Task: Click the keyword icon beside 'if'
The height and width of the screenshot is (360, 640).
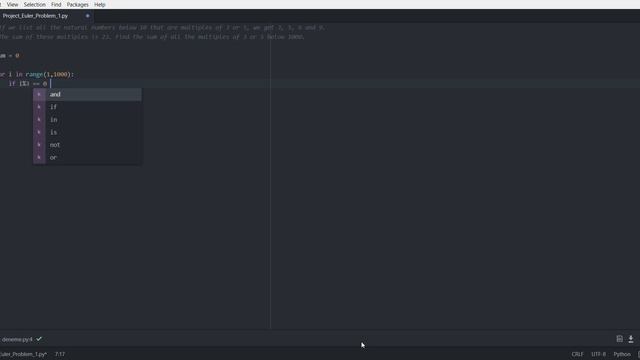Action: [39, 107]
